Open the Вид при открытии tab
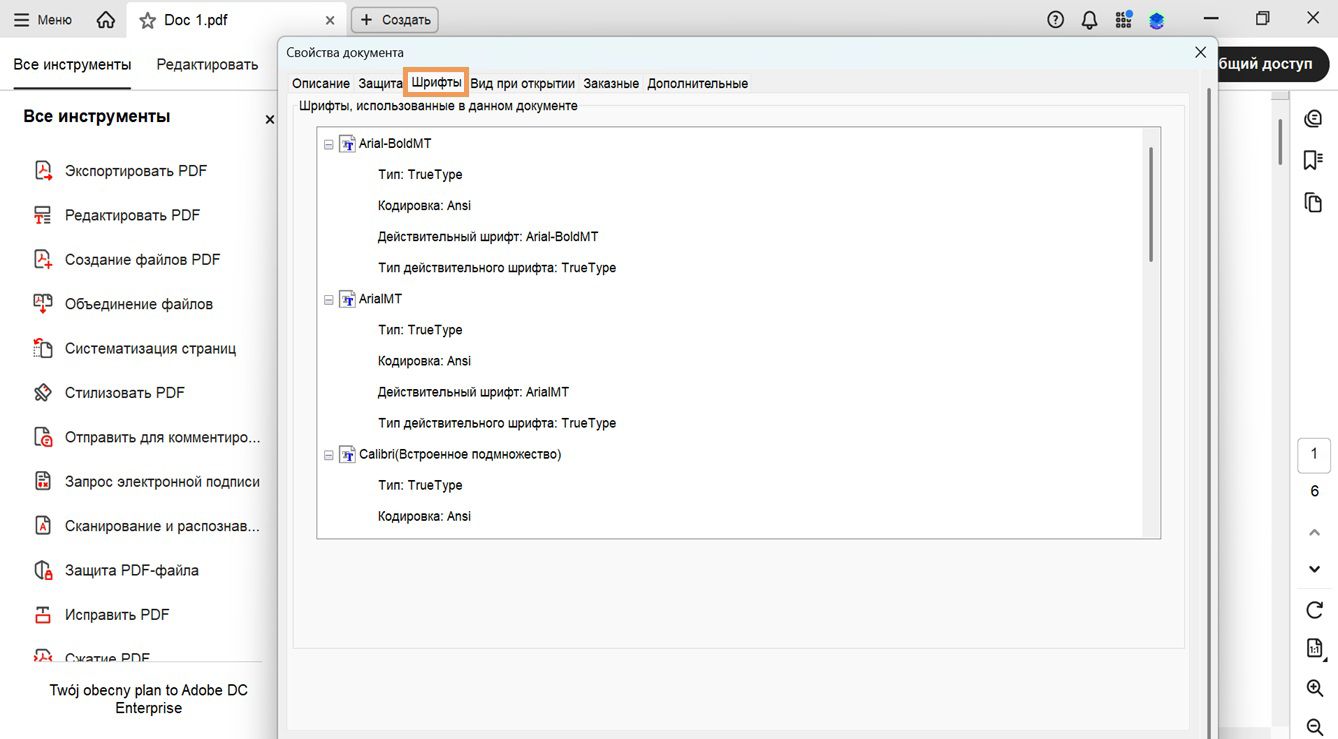This screenshot has width=1338, height=739. (522, 83)
